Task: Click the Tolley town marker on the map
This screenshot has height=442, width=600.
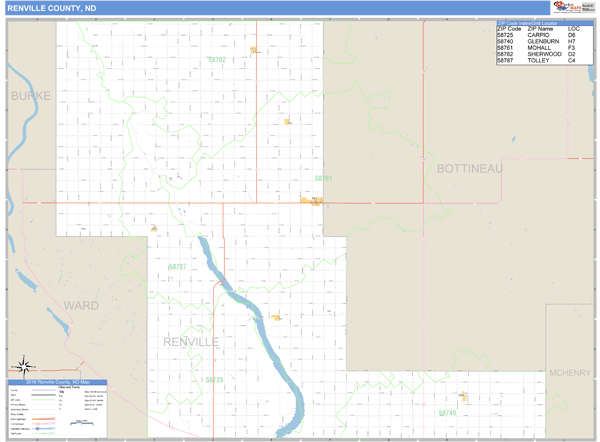Action: (154, 228)
